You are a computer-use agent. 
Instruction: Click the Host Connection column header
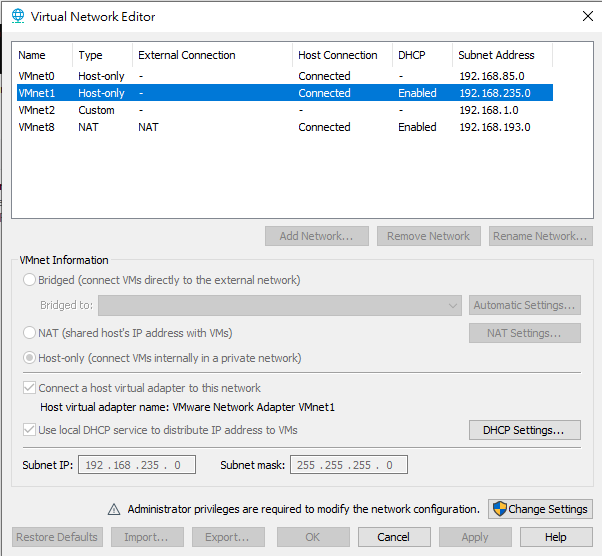tap(340, 55)
